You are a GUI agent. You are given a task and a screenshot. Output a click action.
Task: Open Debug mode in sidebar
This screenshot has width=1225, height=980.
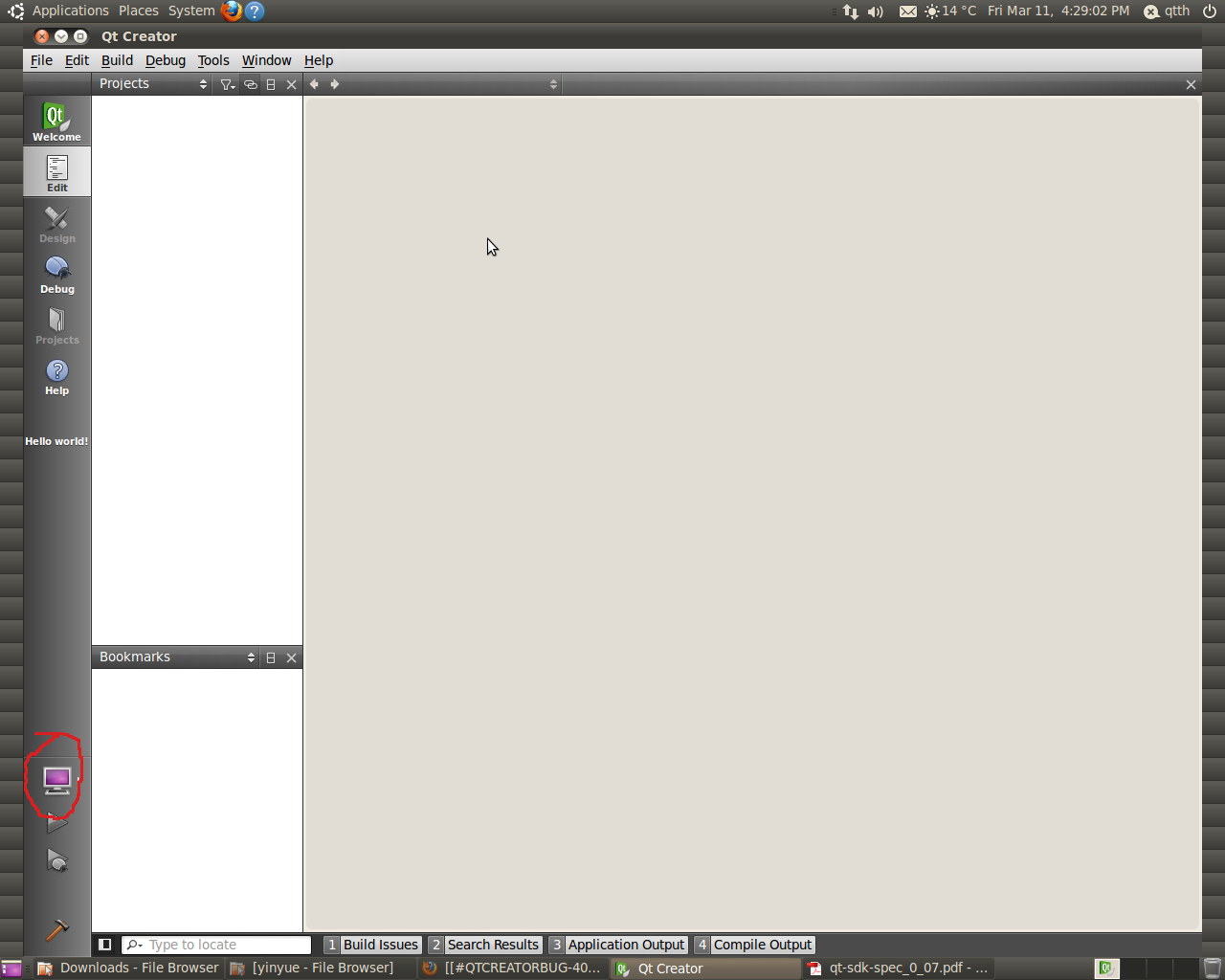[x=56, y=274]
